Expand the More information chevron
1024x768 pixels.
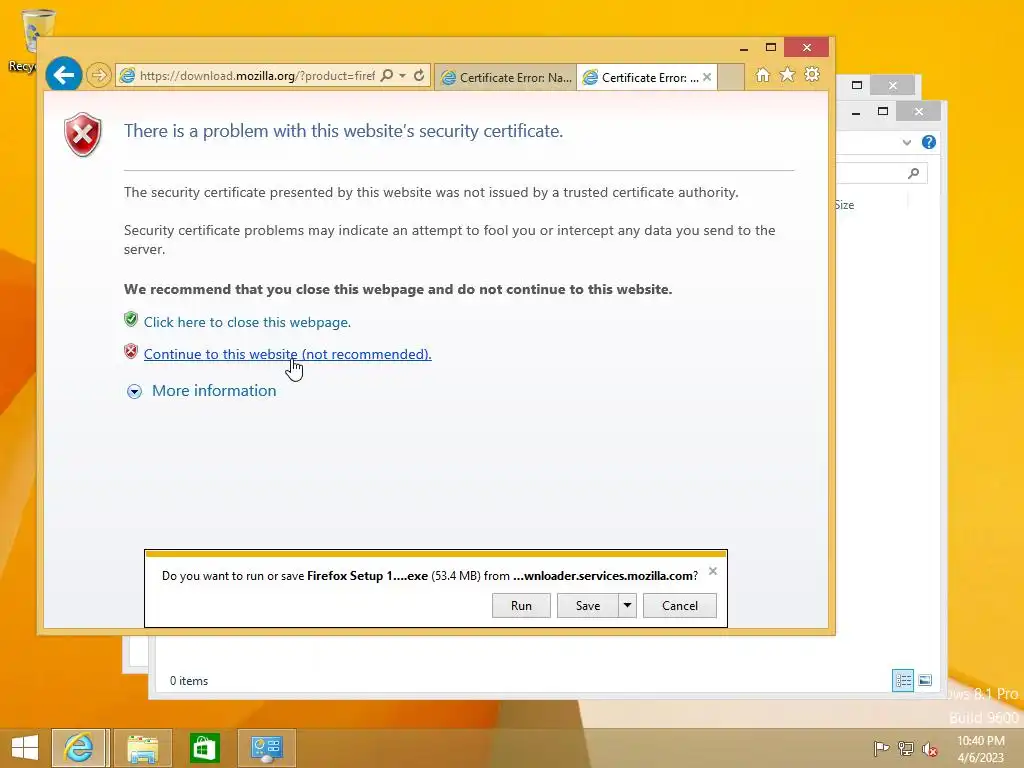point(134,391)
